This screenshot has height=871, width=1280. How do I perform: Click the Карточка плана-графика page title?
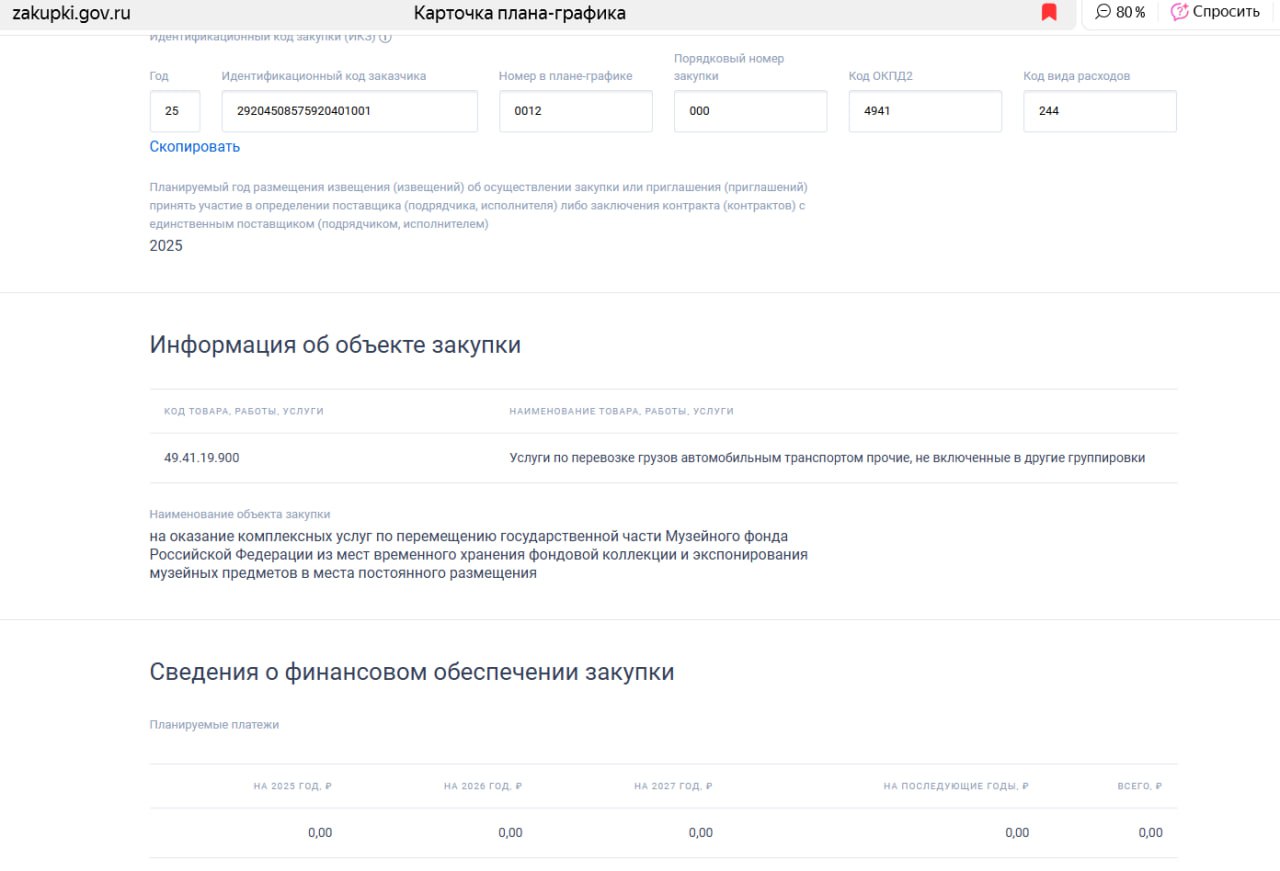point(519,13)
